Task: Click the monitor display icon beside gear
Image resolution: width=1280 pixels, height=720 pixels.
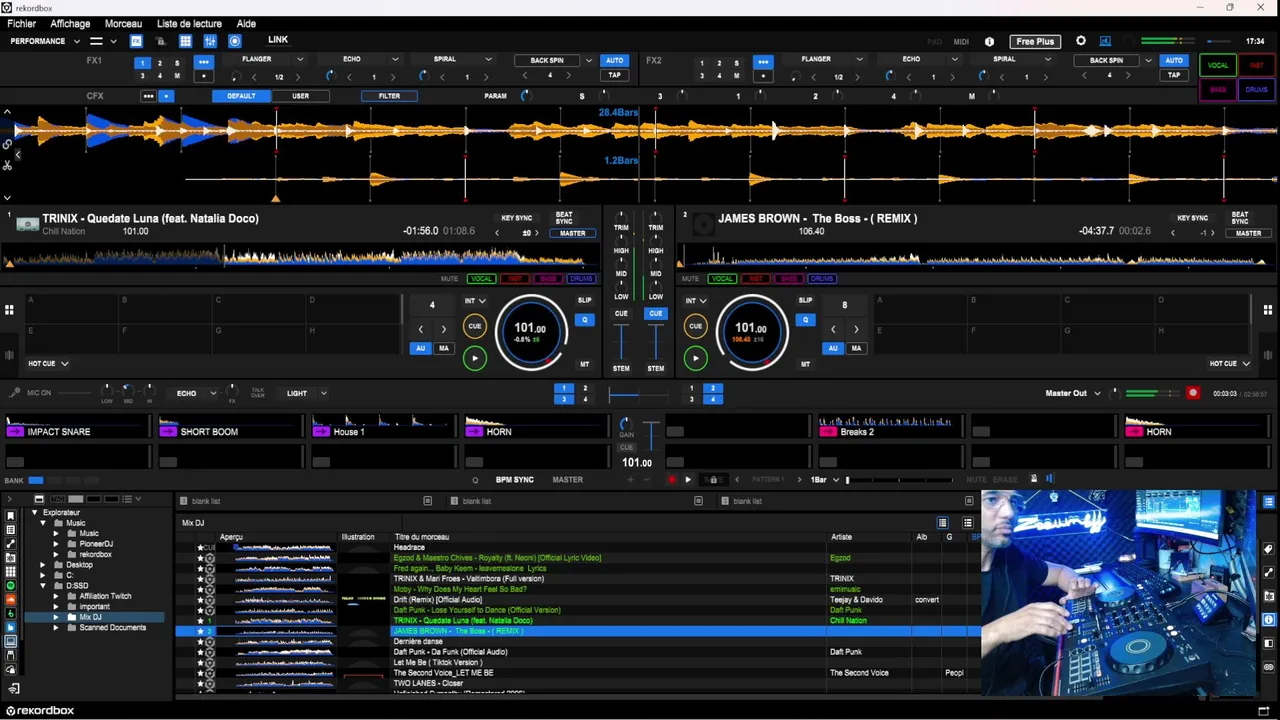Action: coord(1105,41)
